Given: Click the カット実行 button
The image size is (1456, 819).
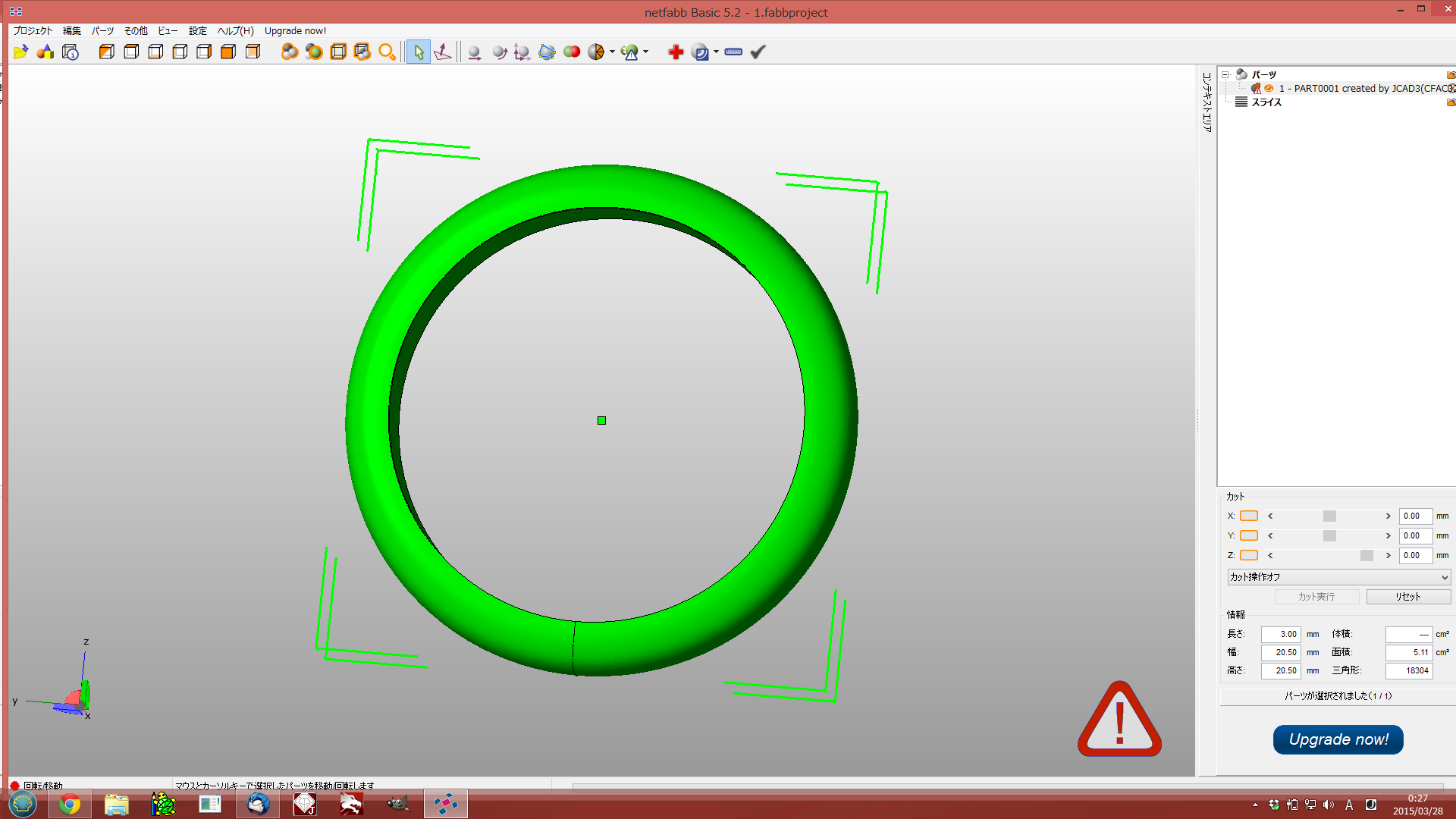Looking at the screenshot, I should [1316, 597].
